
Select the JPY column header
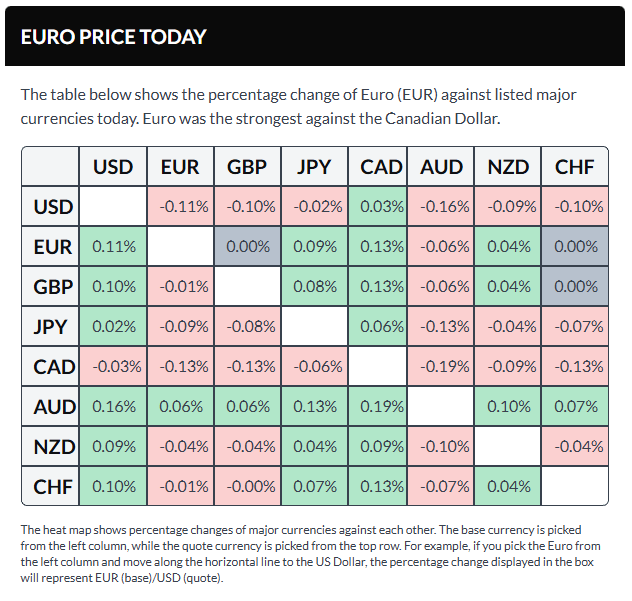pyautogui.click(x=314, y=167)
